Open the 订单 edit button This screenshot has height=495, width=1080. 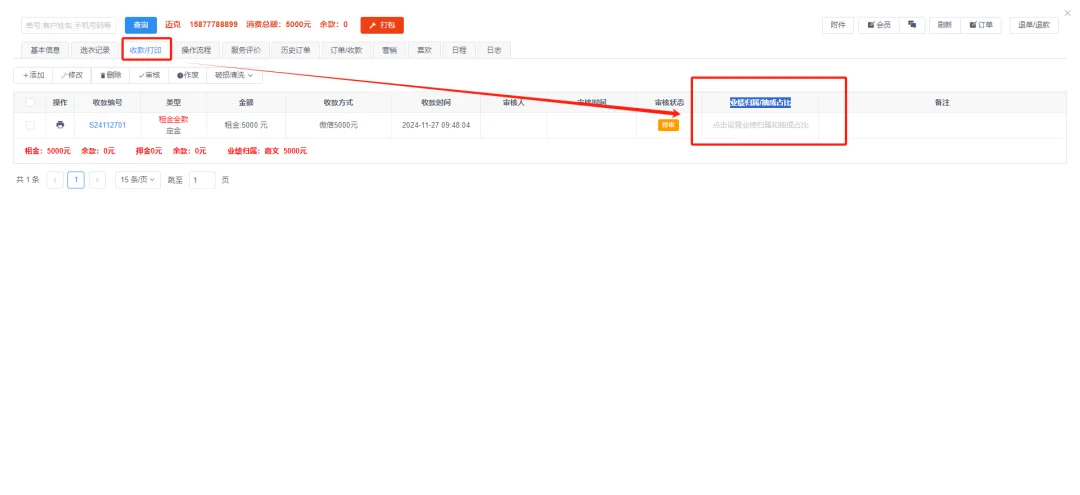[x=981, y=25]
